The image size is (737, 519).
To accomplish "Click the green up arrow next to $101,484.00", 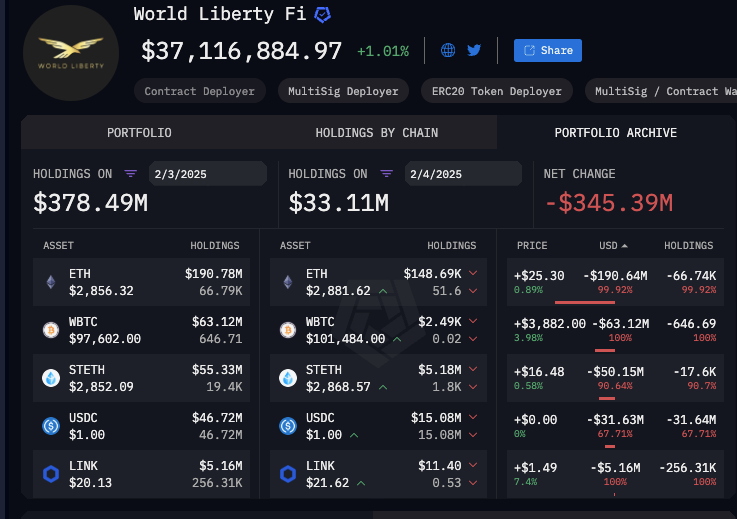I will click(x=397, y=339).
